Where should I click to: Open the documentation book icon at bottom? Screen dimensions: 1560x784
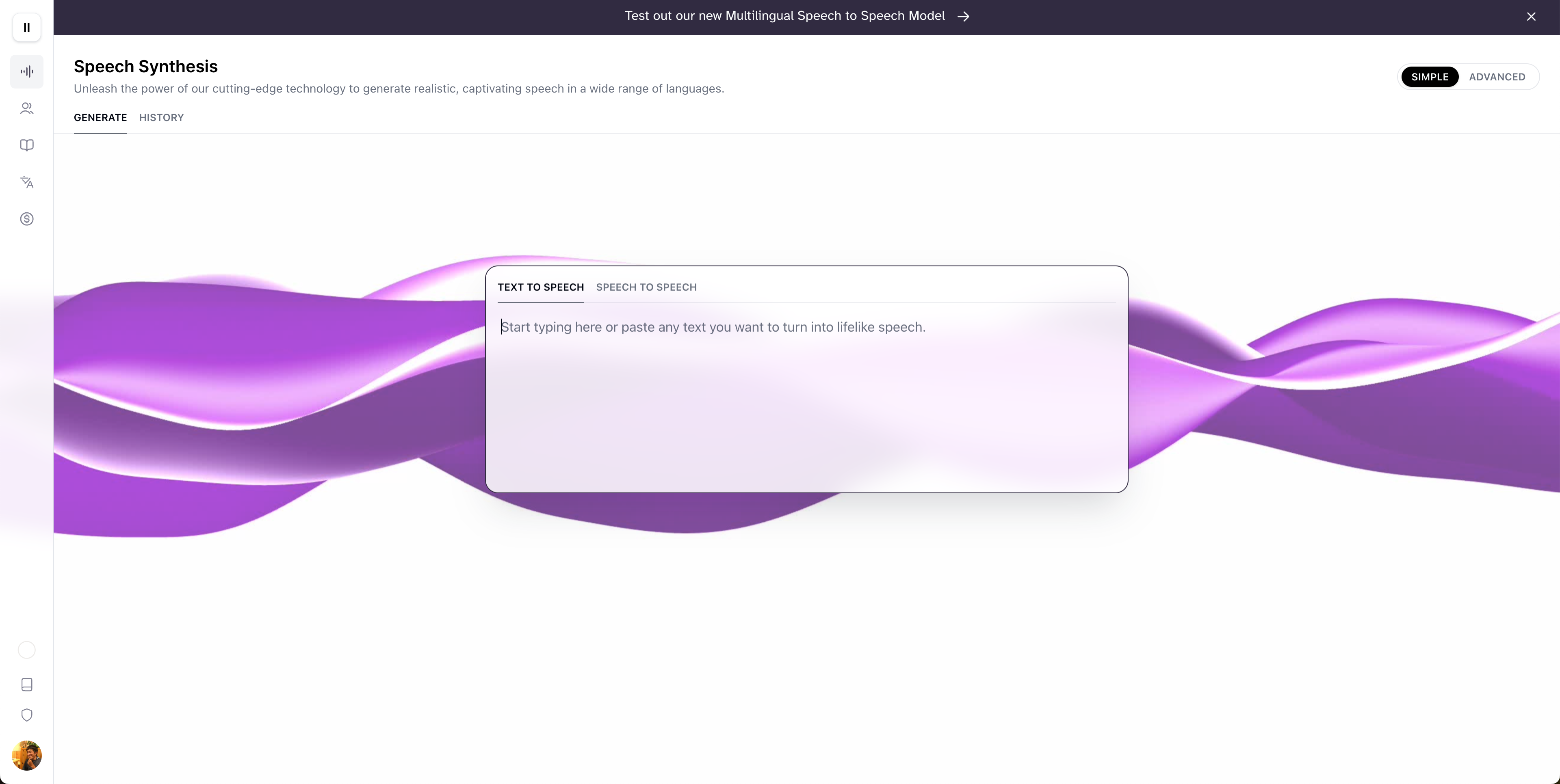coord(27,685)
